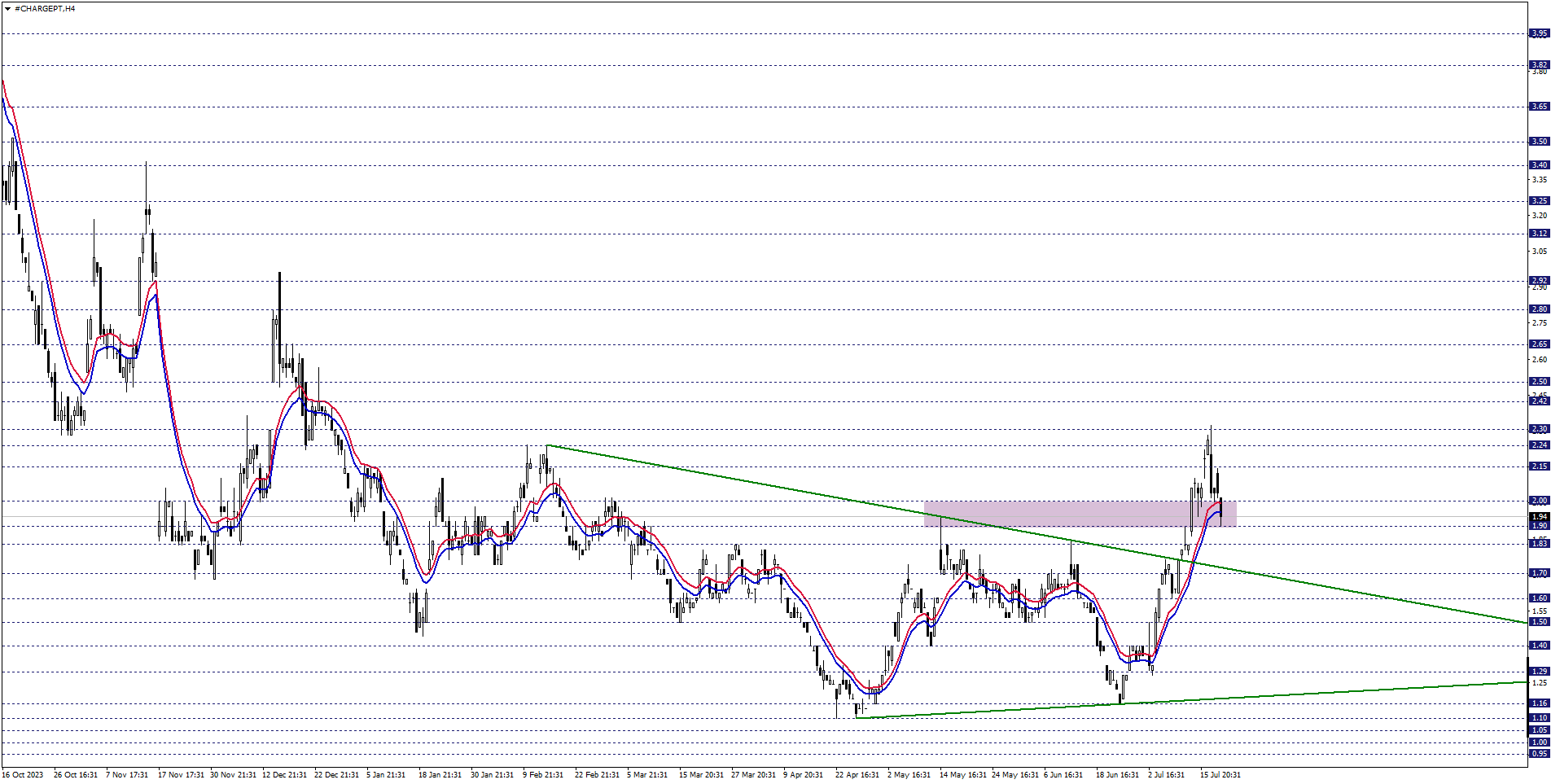Click the 22 Dec 21:31 time label
The width and height of the screenshot is (1560, 784).
[337, 775]
